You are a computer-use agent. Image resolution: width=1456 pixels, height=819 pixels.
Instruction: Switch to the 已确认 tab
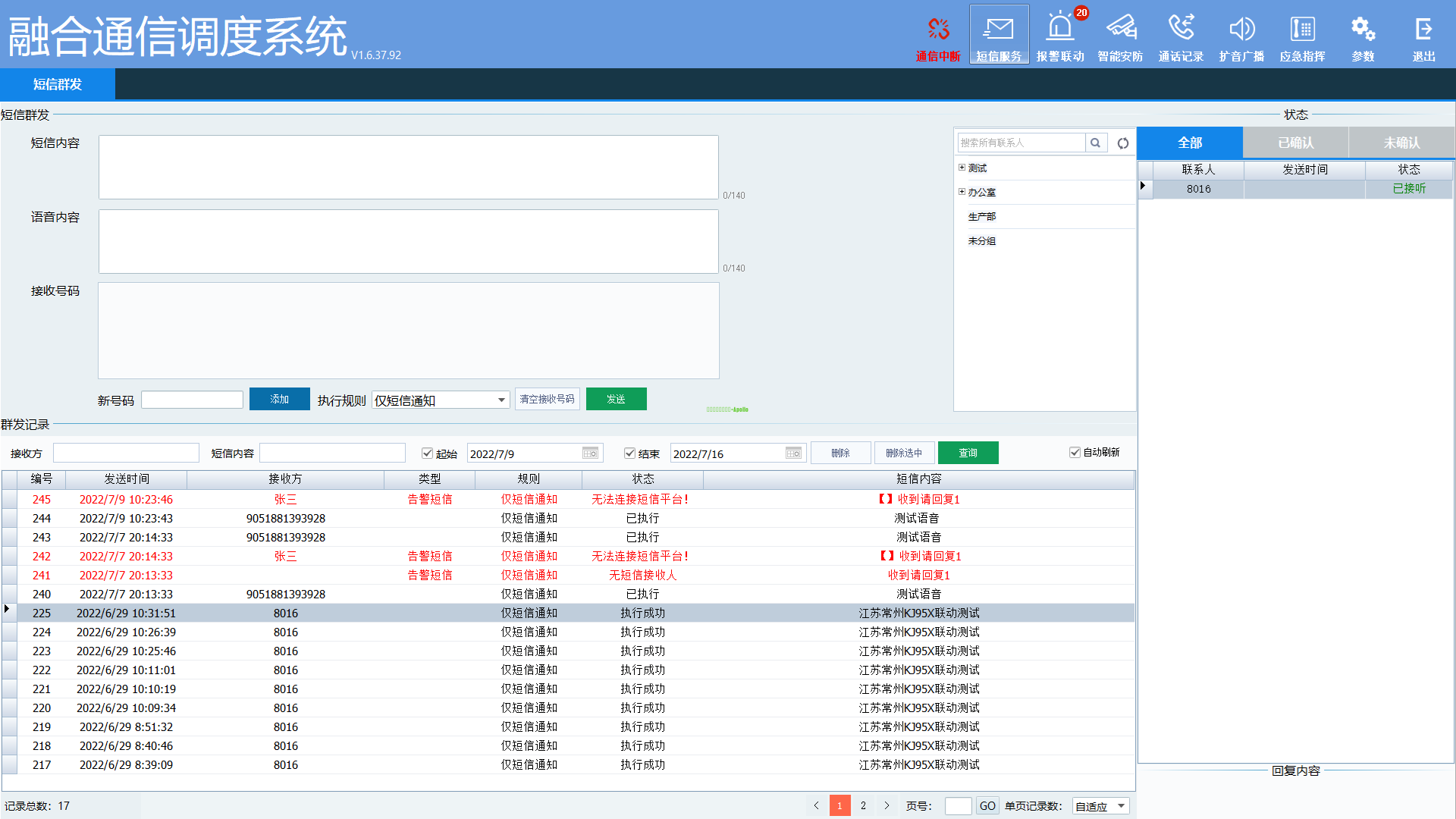coord(1295,143)
